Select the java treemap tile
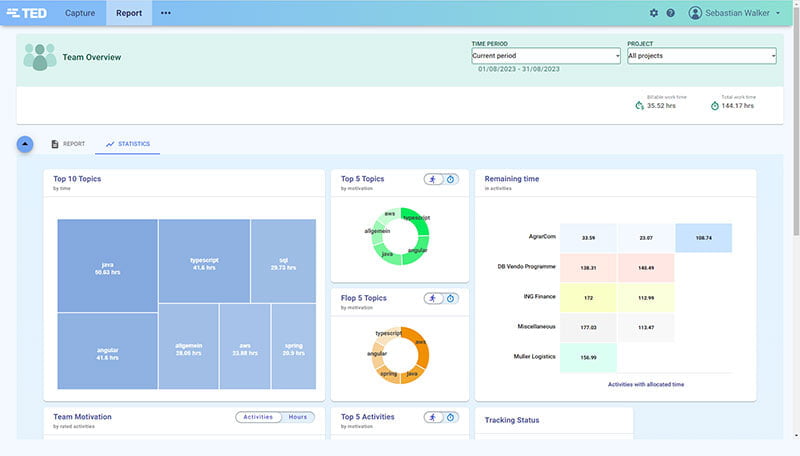The image size is (800, 456). point(107,266)
